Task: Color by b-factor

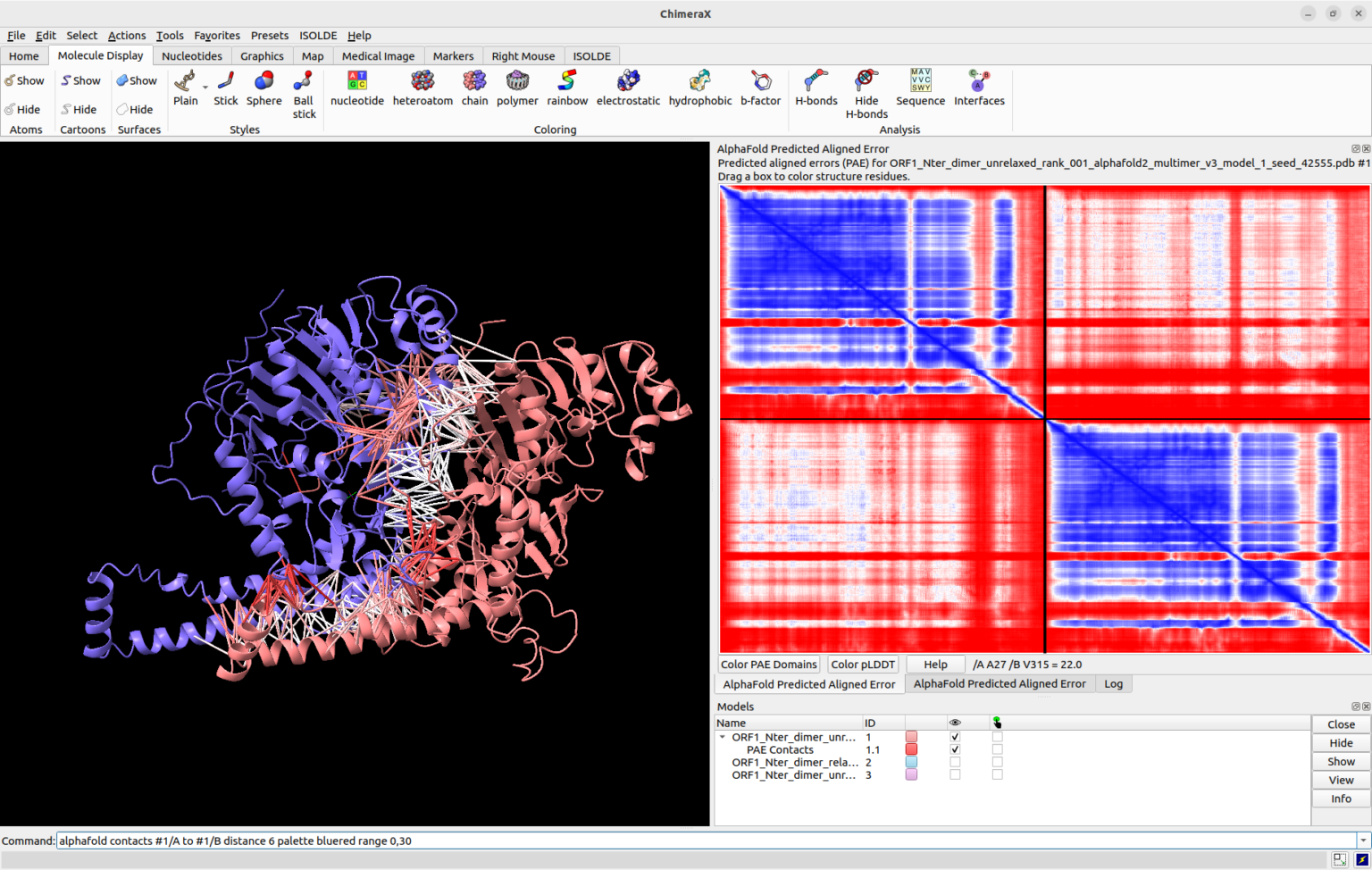Action: point(760,88)
